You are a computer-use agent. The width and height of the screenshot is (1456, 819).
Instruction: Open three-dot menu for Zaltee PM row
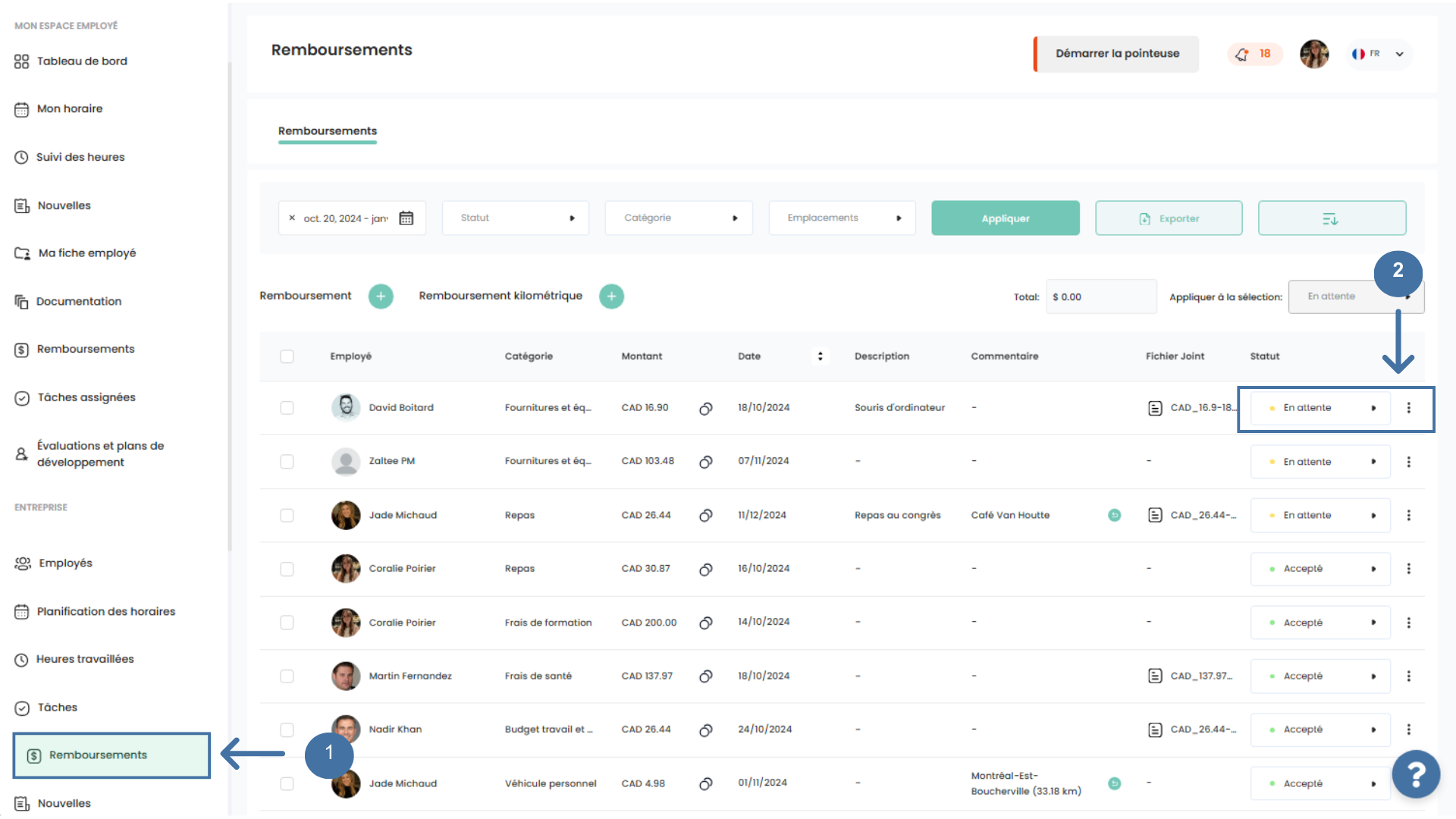(x=1409, y=462)
